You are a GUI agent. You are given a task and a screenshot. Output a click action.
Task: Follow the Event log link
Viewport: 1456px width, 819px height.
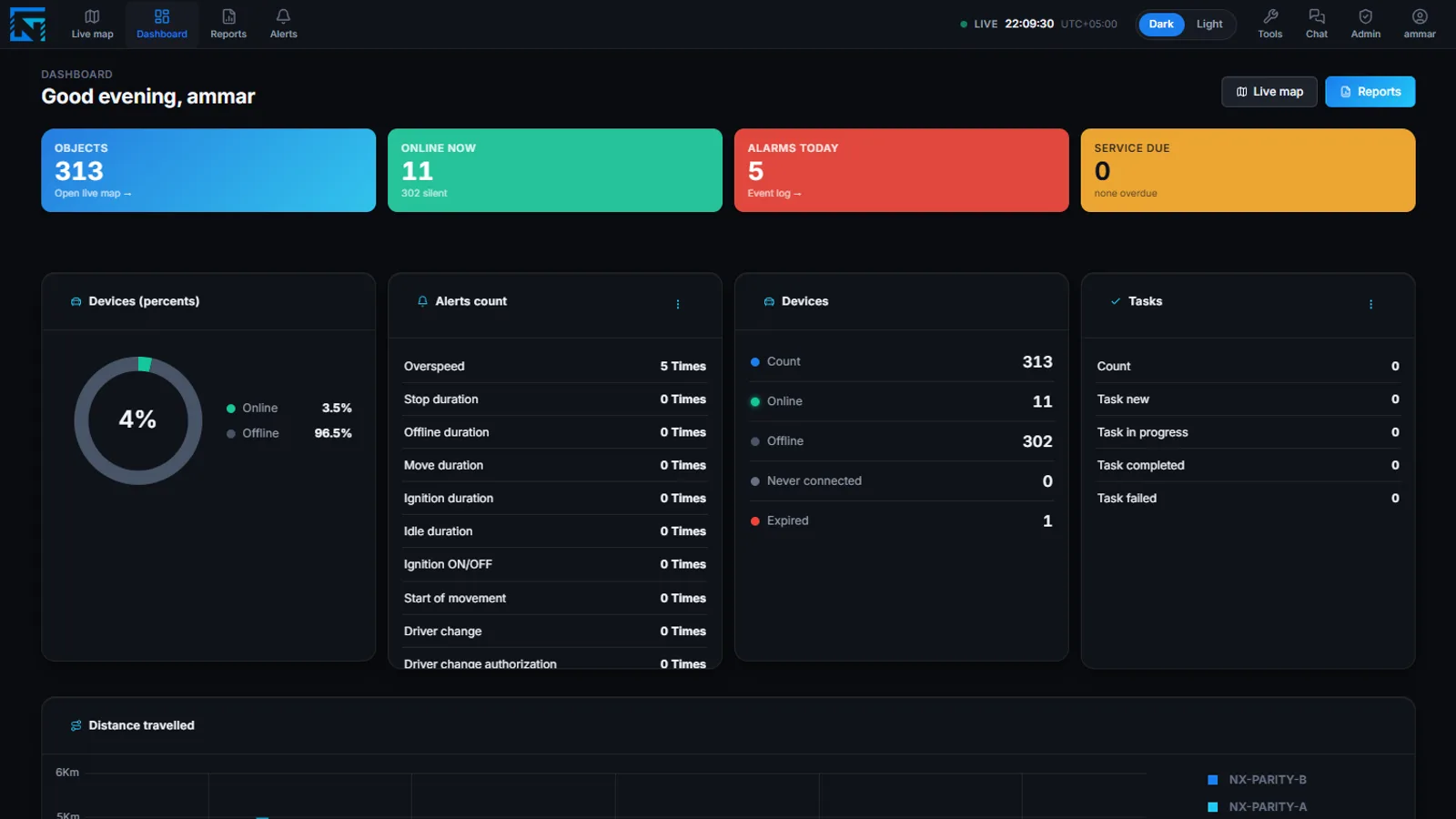tap(774, 194)
